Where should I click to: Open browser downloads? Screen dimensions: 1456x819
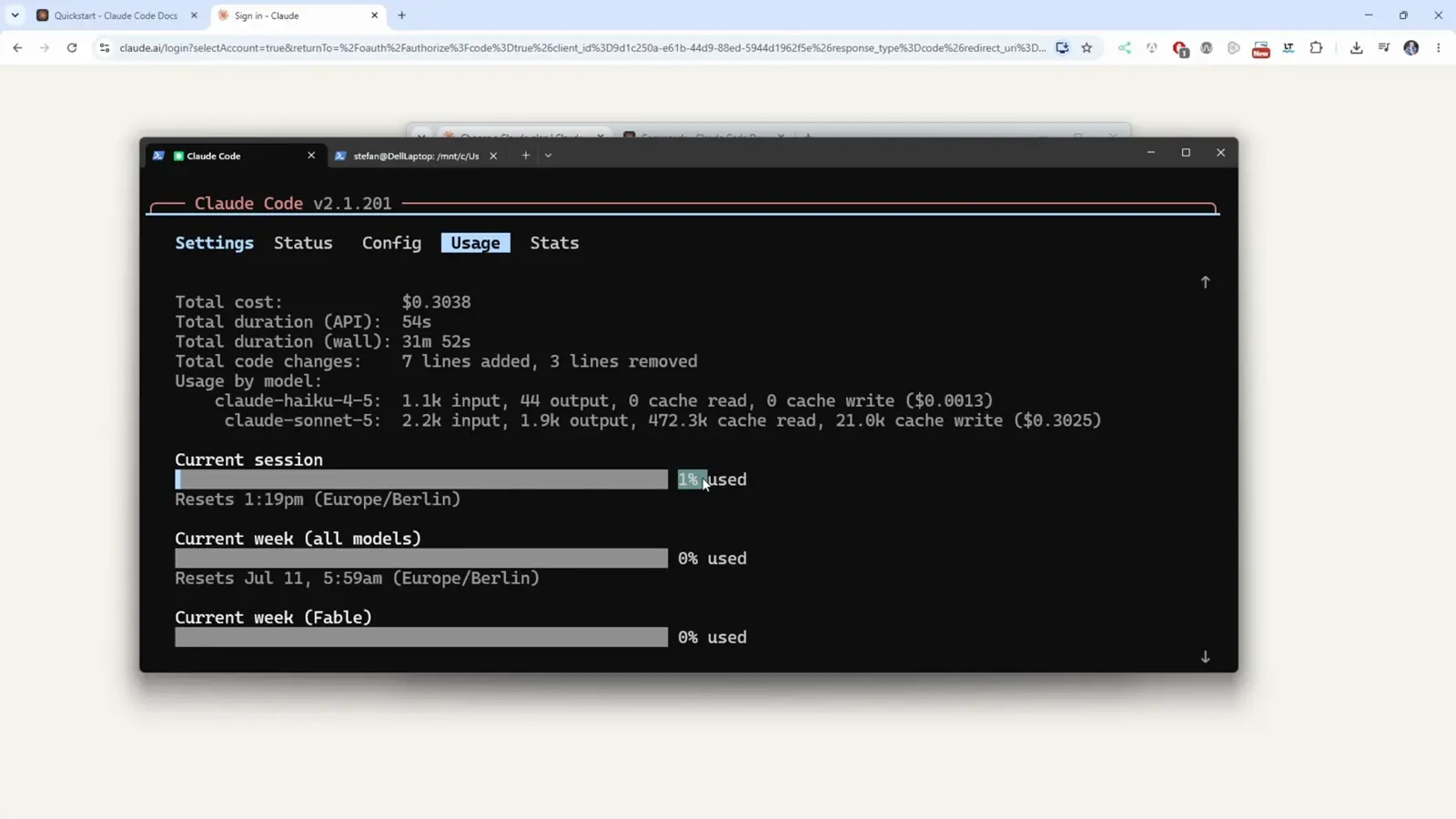coord(1357,48)
